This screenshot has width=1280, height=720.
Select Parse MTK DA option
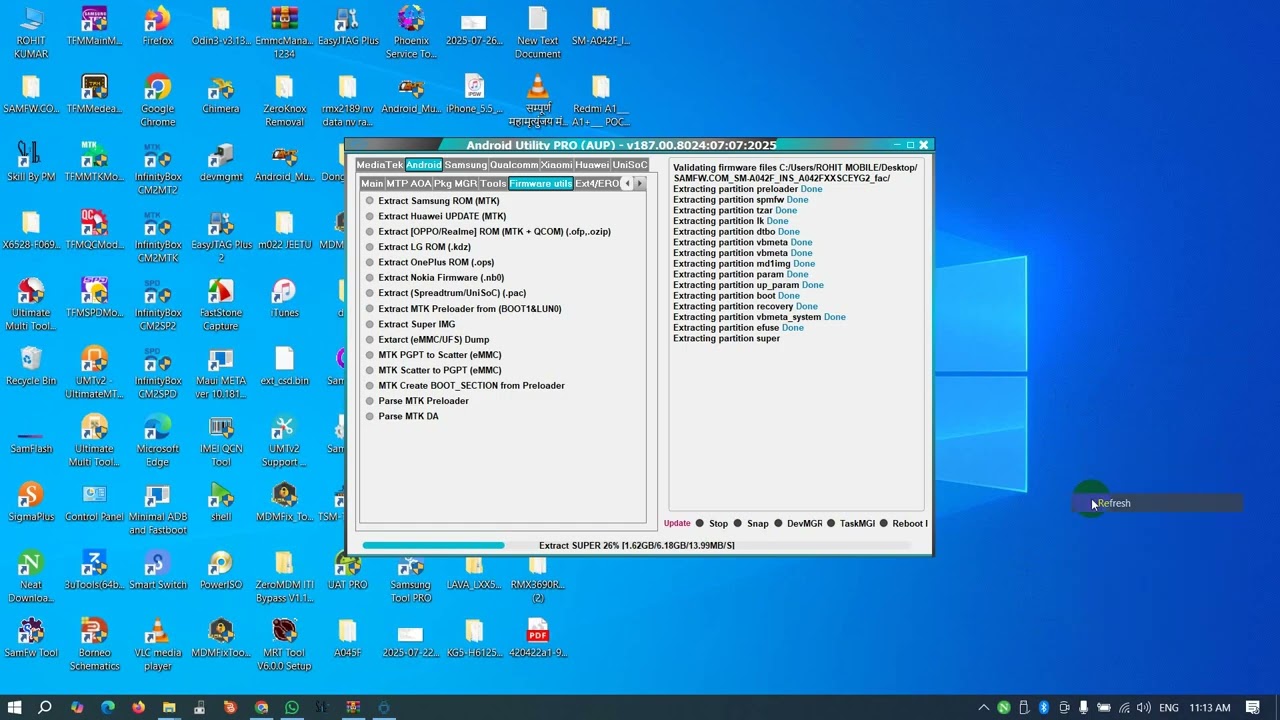pyautogui.click(x=401, y=417)
